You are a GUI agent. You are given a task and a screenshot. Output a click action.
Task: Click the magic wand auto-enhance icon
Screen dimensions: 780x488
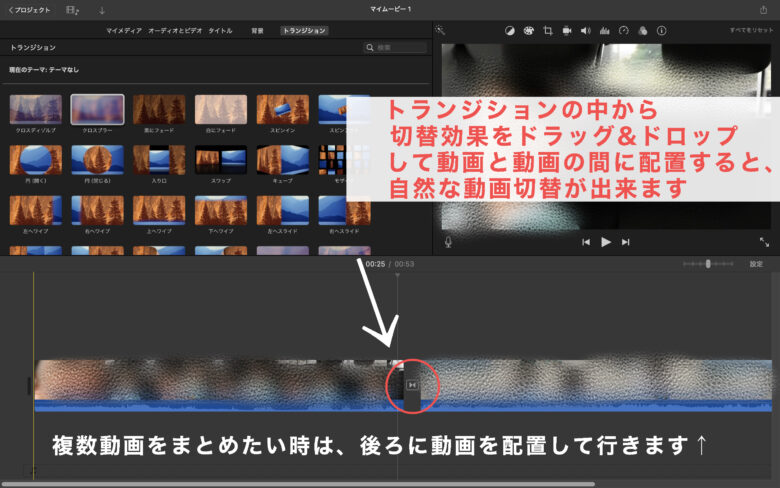[x=441, y=31]
